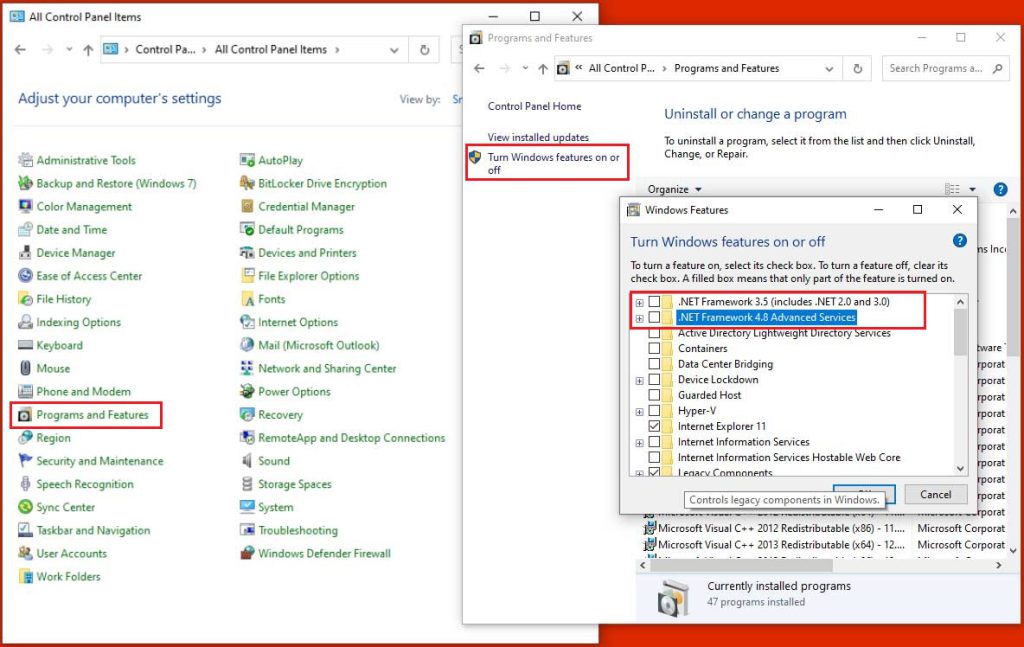Open the Programs and Features icon
Screen dimensions: 1024x647
point(25,415)
